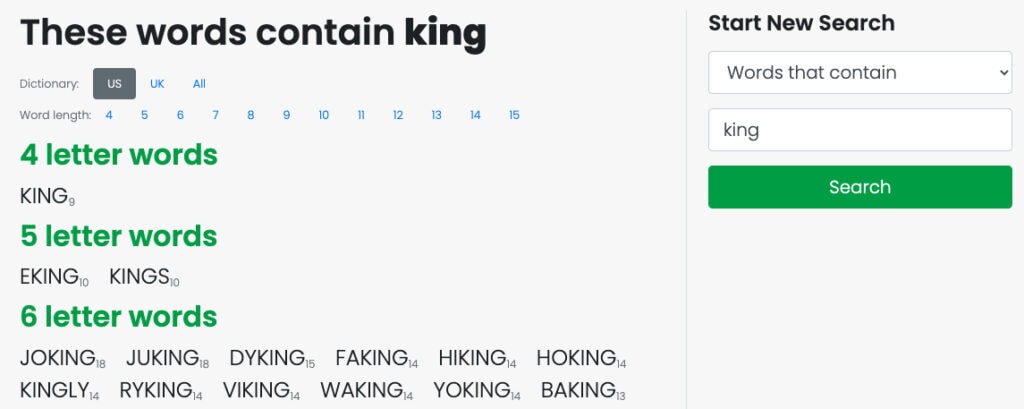Choose the All dictionaries option

click(199, 84)
